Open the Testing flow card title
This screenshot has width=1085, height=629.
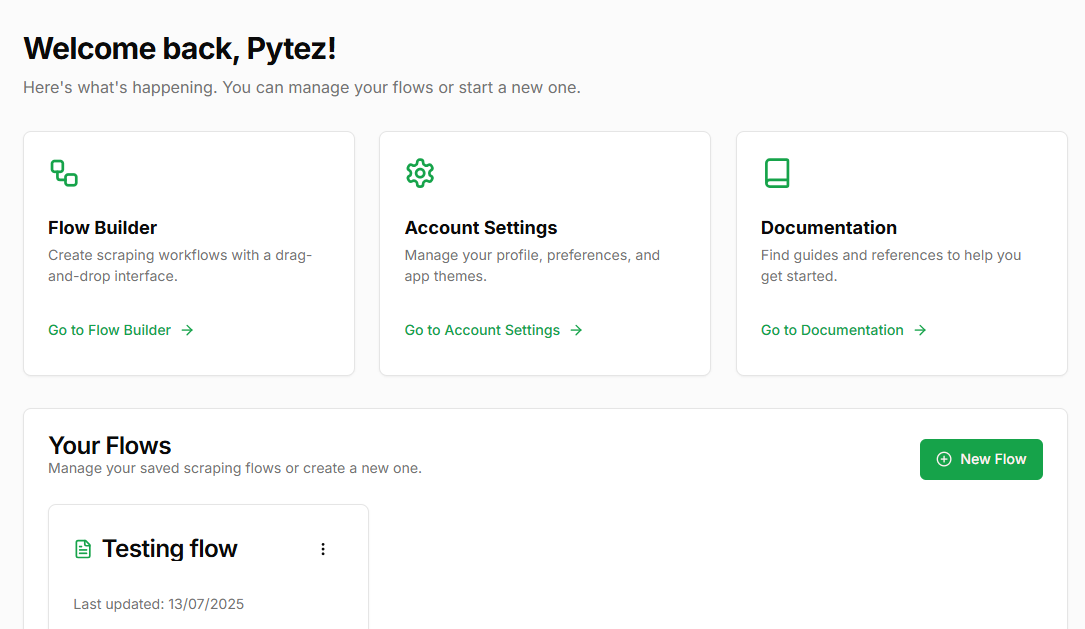pyautogui.click(x=170, y=549)
